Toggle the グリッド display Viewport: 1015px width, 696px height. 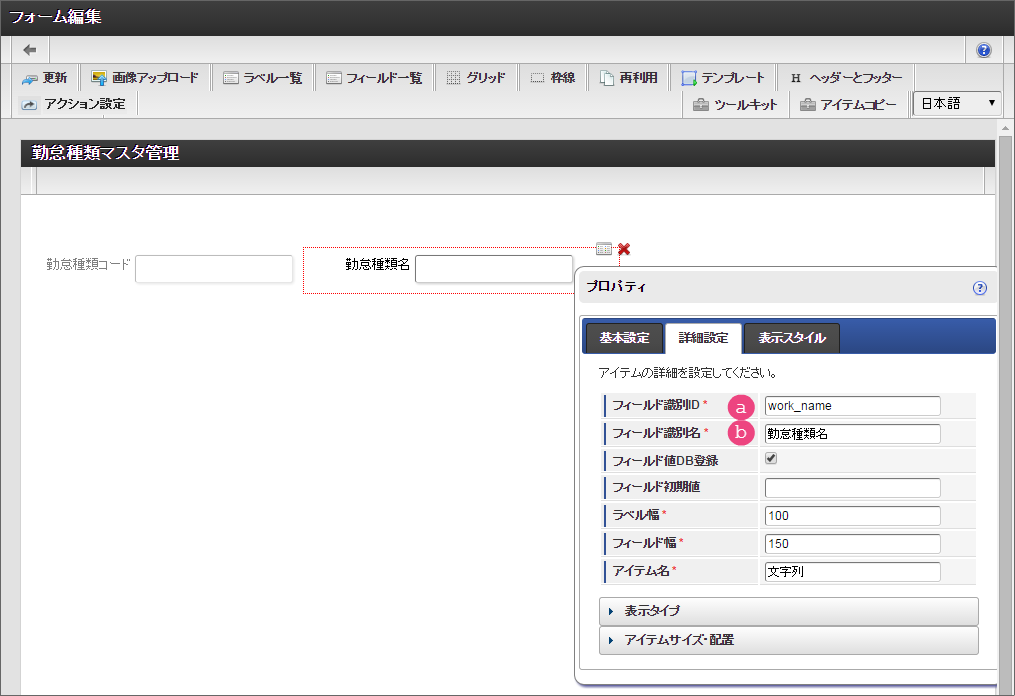476,78
